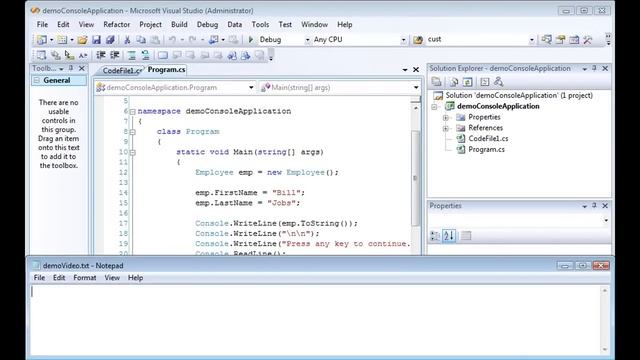
Task: Select the Program.cs editor tab
Action: pyautogui.click(x=166, y=70)
